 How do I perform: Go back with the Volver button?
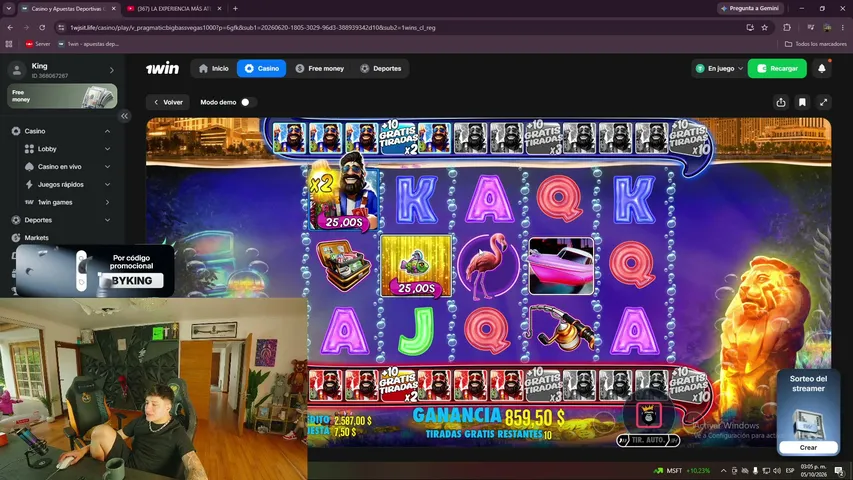point(168,102)
